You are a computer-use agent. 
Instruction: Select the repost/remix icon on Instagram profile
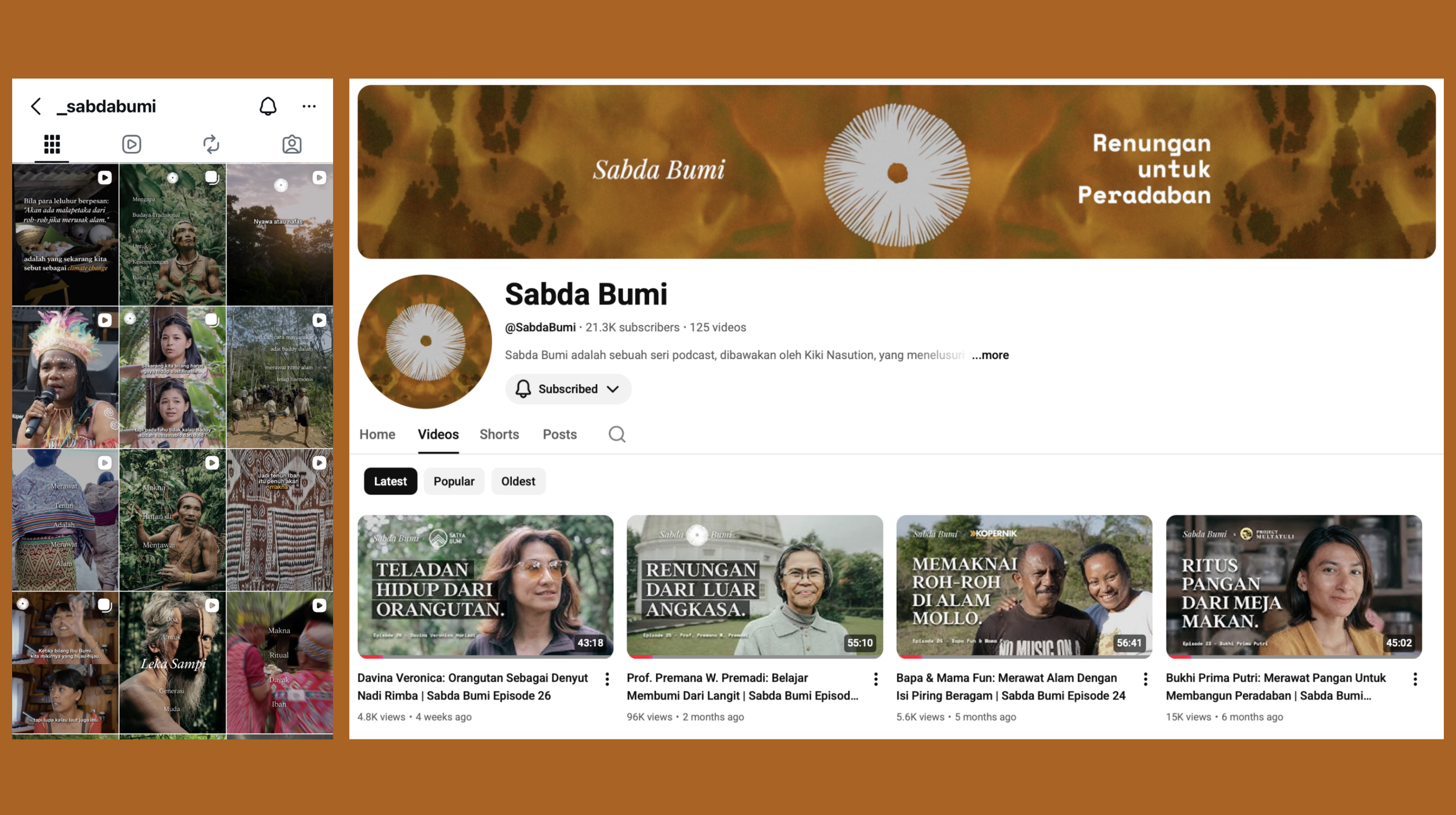pos(211,144)
